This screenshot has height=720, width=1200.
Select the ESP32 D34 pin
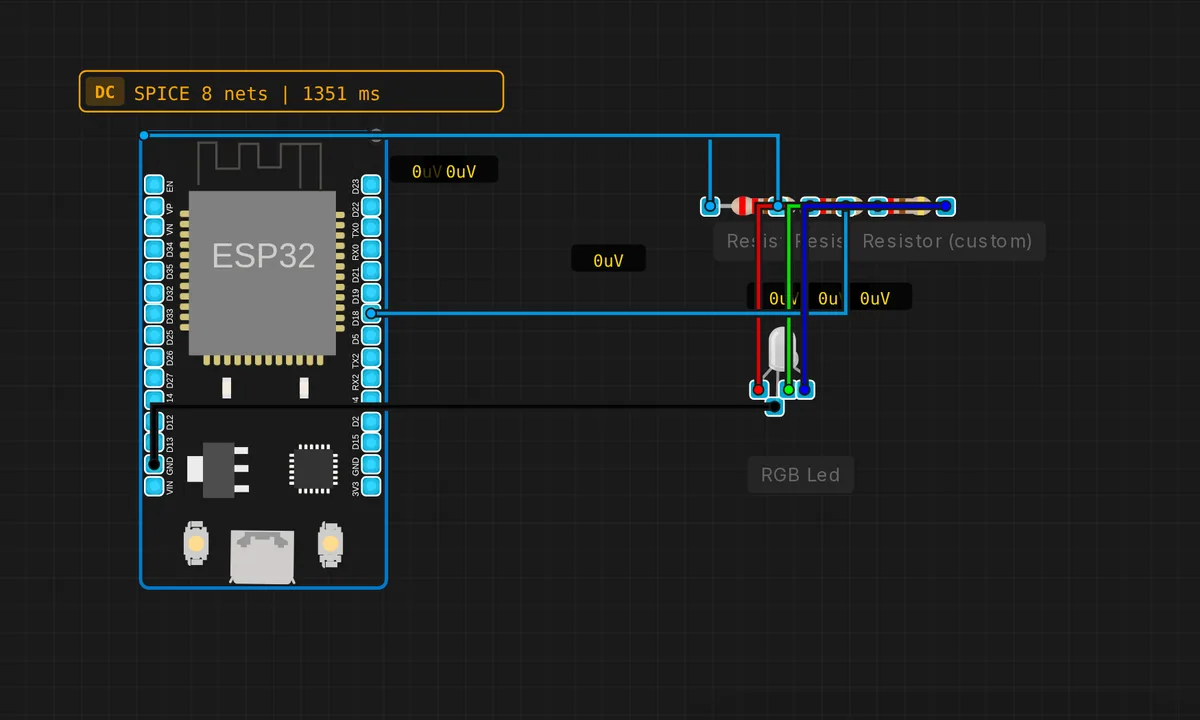point(154,249)
